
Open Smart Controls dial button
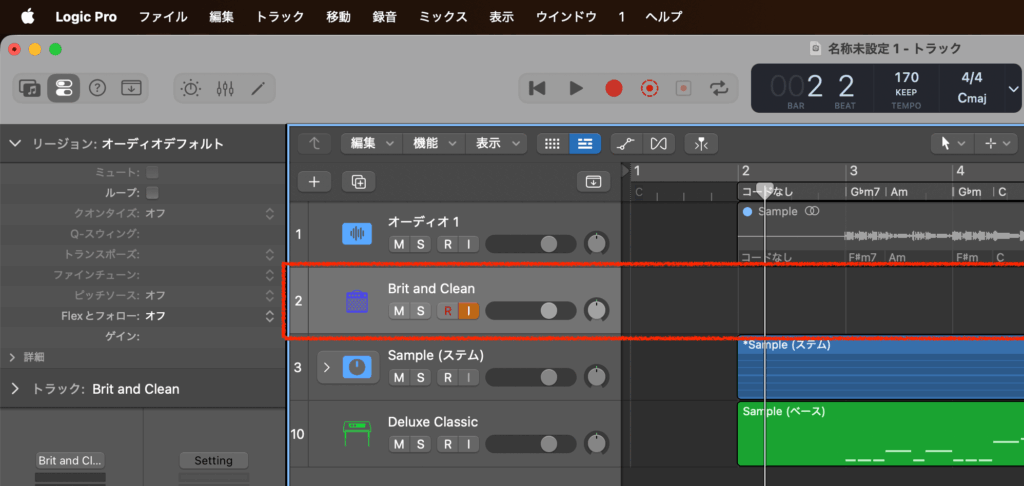pyautogui.click(x=191, y=88)
